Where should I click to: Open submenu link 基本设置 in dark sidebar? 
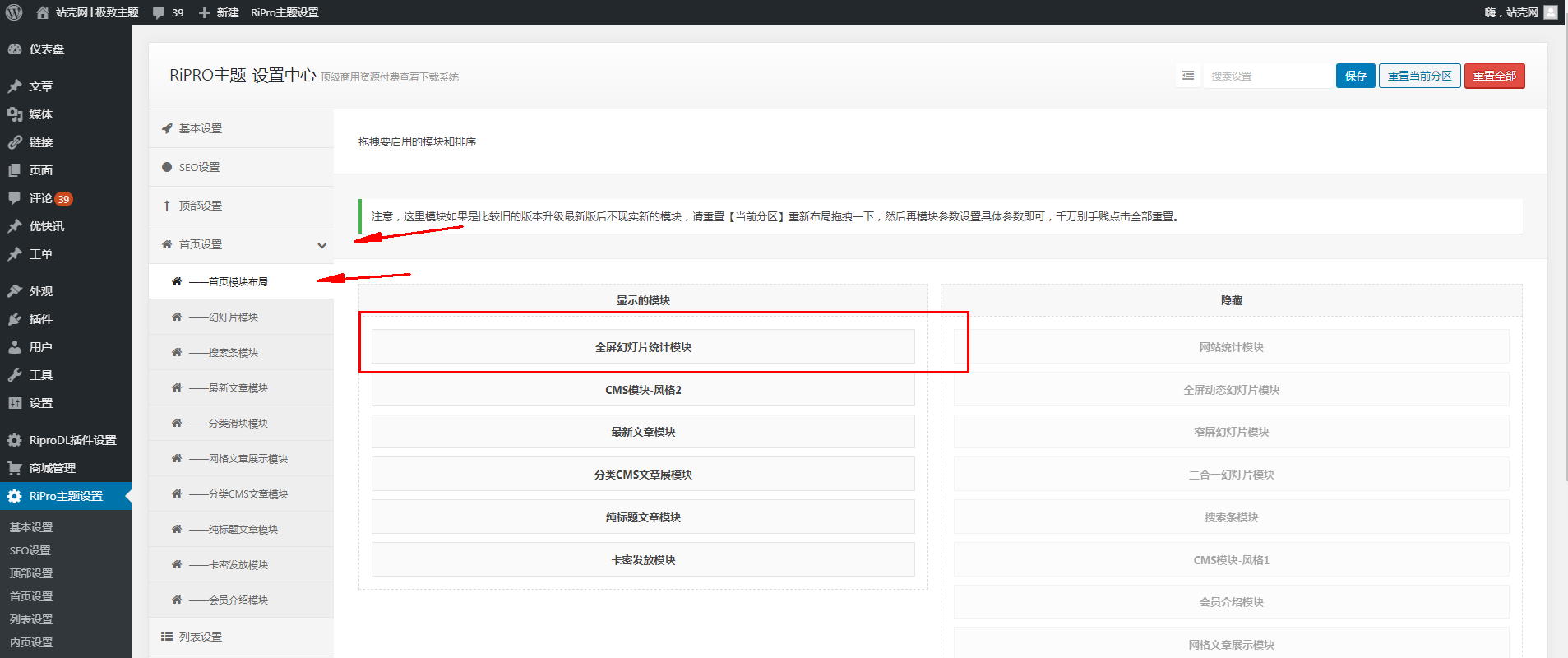tap(31, 527)
